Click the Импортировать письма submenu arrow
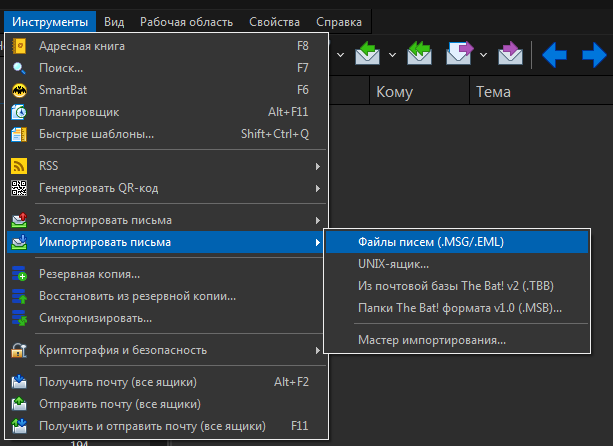This screenshot has width=613, height=446. click(318, 242)
